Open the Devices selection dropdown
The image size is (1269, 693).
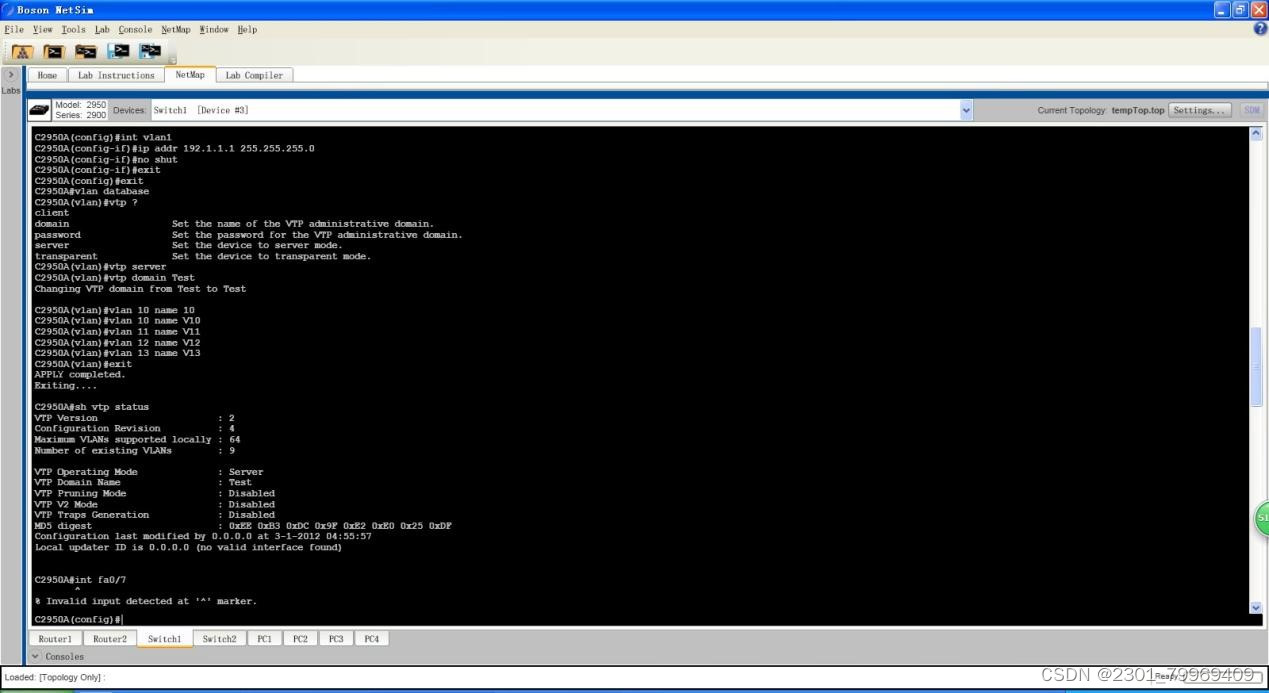point(965,110)
